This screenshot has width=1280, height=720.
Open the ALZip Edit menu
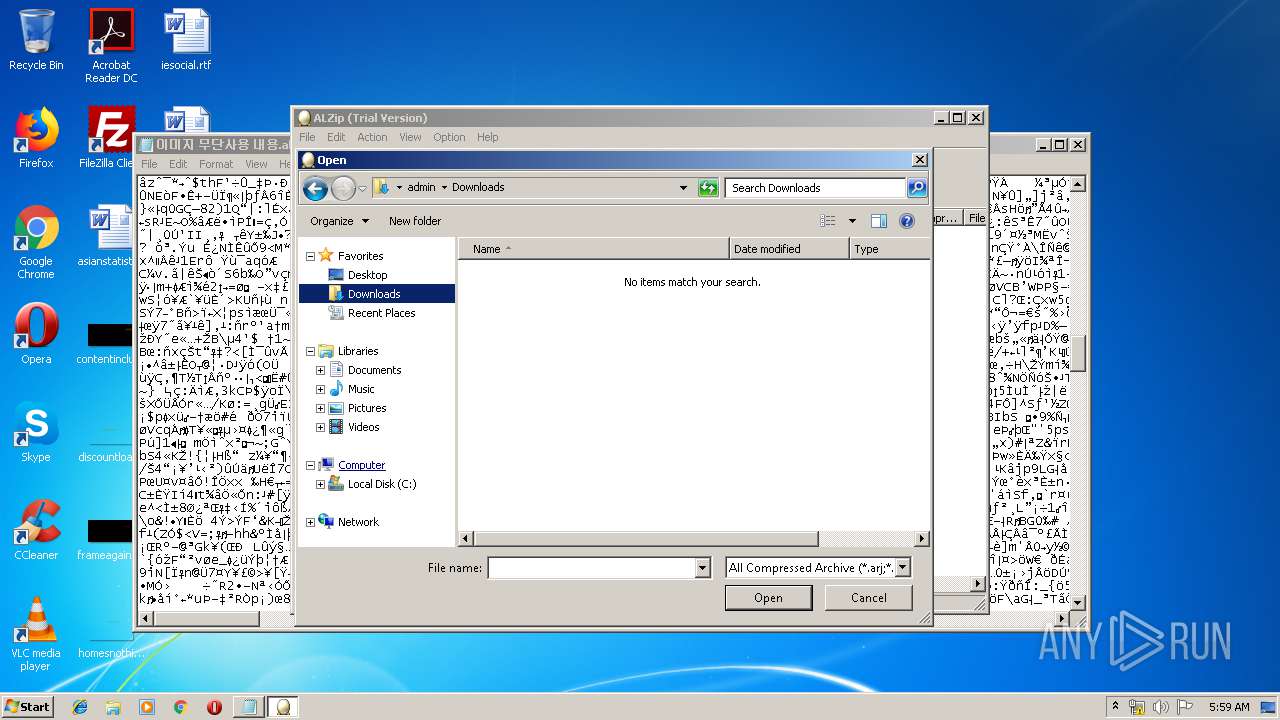[x=336, y=137]
